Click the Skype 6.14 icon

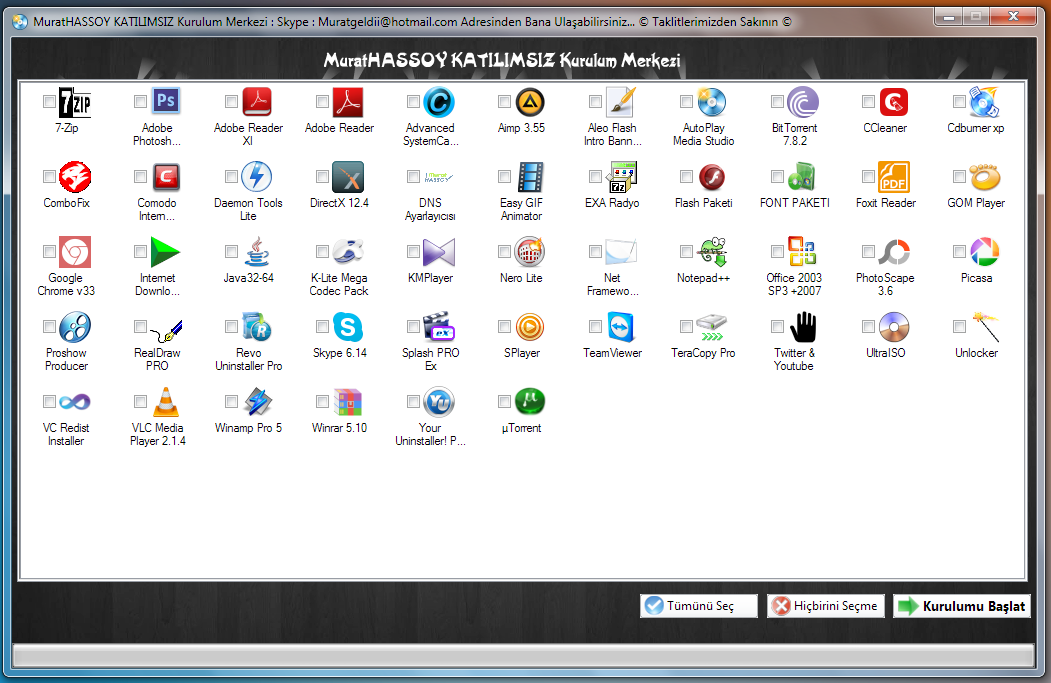click(x=348, y=327)
